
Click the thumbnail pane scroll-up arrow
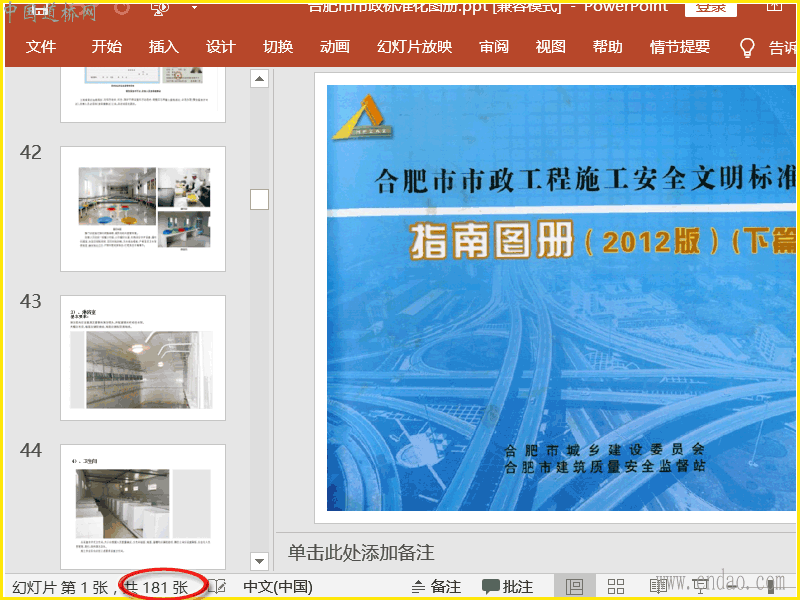tap(259, 79)
